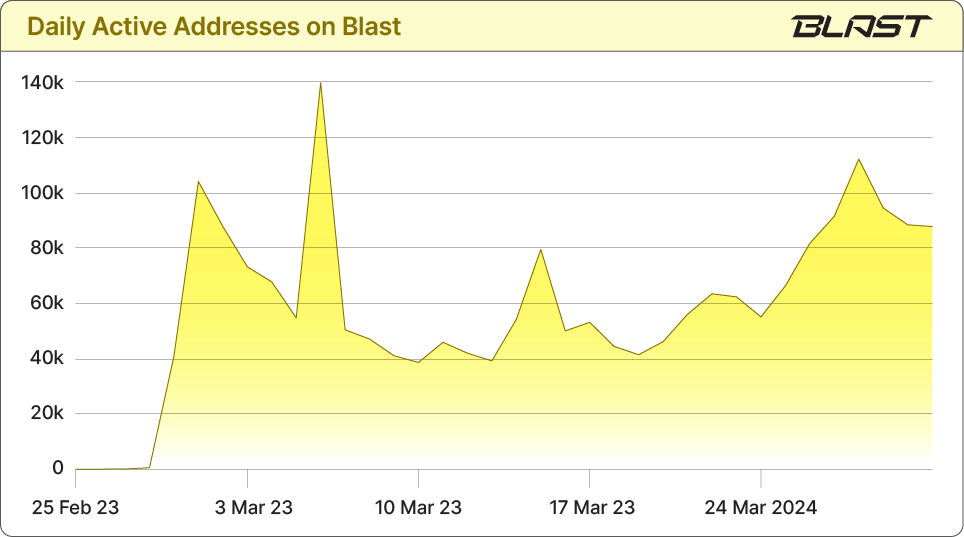The image size is (964, 537).
Task: Click the '24 Mar 2024' date label
Action: (761, 507)
